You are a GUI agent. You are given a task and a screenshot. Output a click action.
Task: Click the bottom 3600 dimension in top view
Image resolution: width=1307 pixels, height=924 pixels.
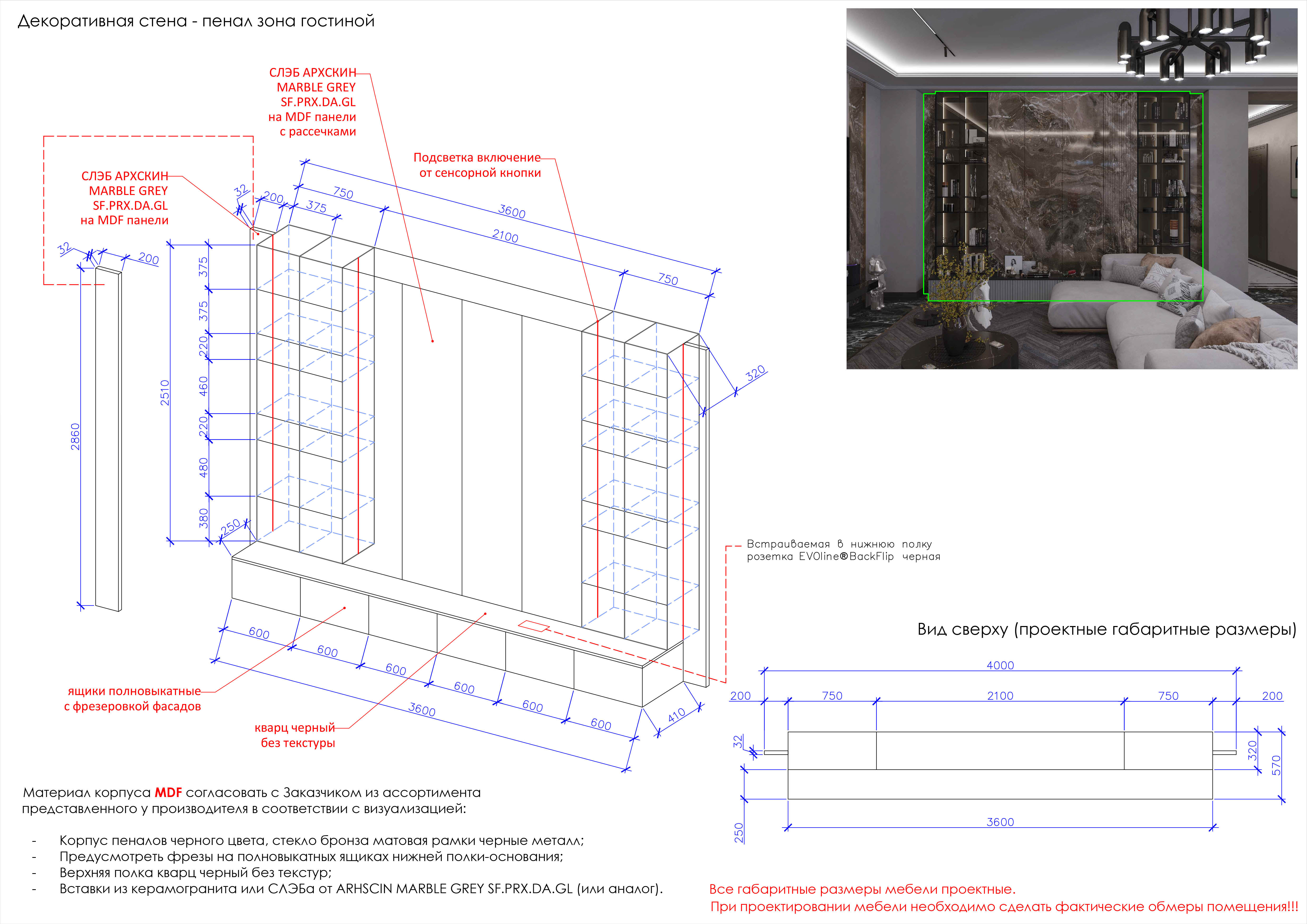[1000, 822]
